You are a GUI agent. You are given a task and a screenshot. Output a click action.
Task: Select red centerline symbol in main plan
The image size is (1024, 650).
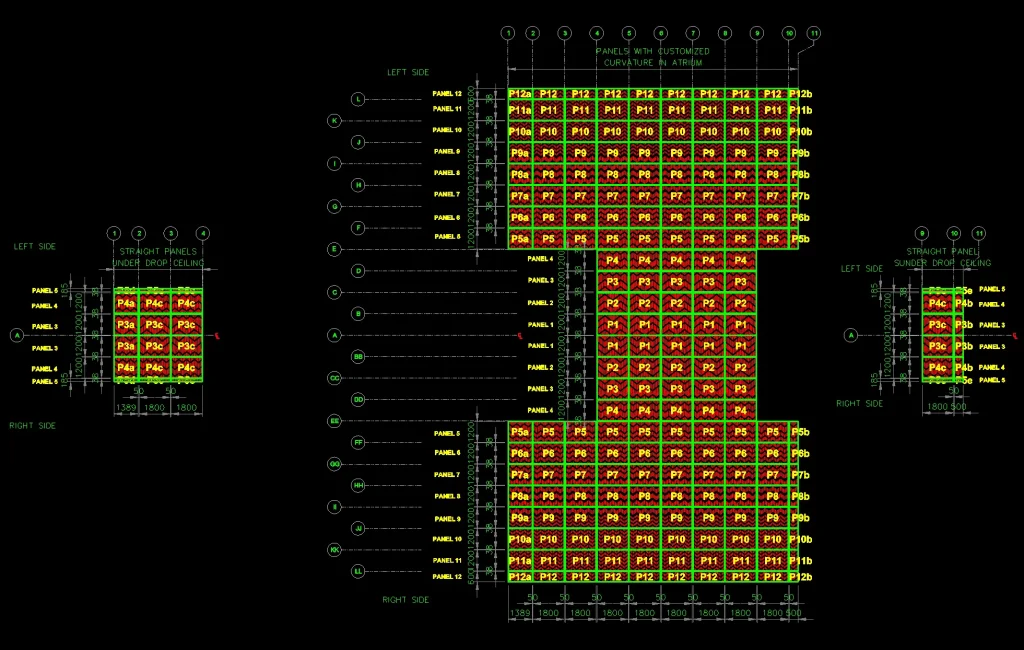521,335
